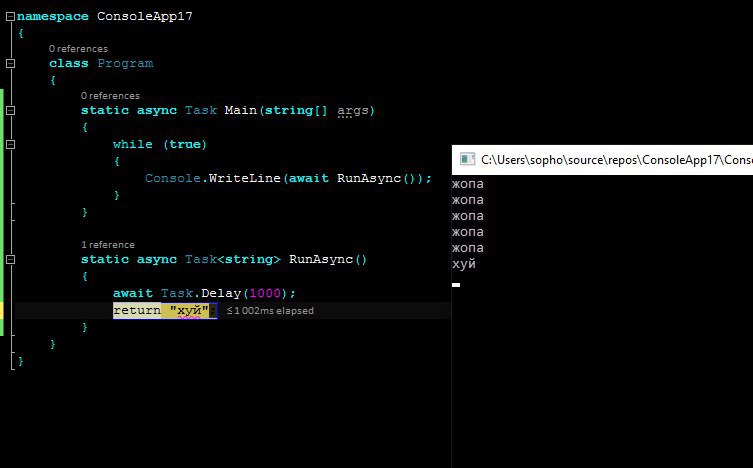Click the highlighted "return" keyword
The image size is (753, 468).
point(137,311)
